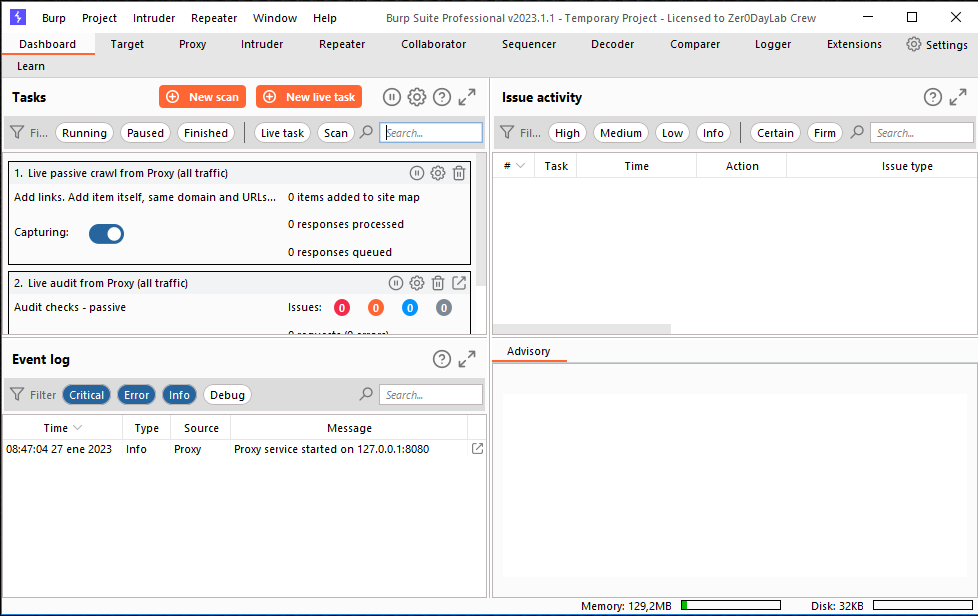Delete the Live passive crawl task
978x616 pixels.
(459, 173)
